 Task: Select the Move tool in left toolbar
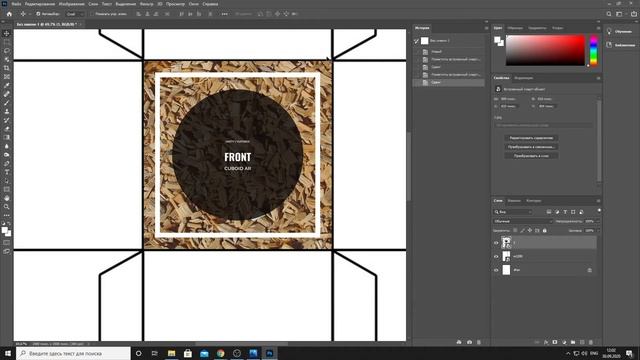7,33
